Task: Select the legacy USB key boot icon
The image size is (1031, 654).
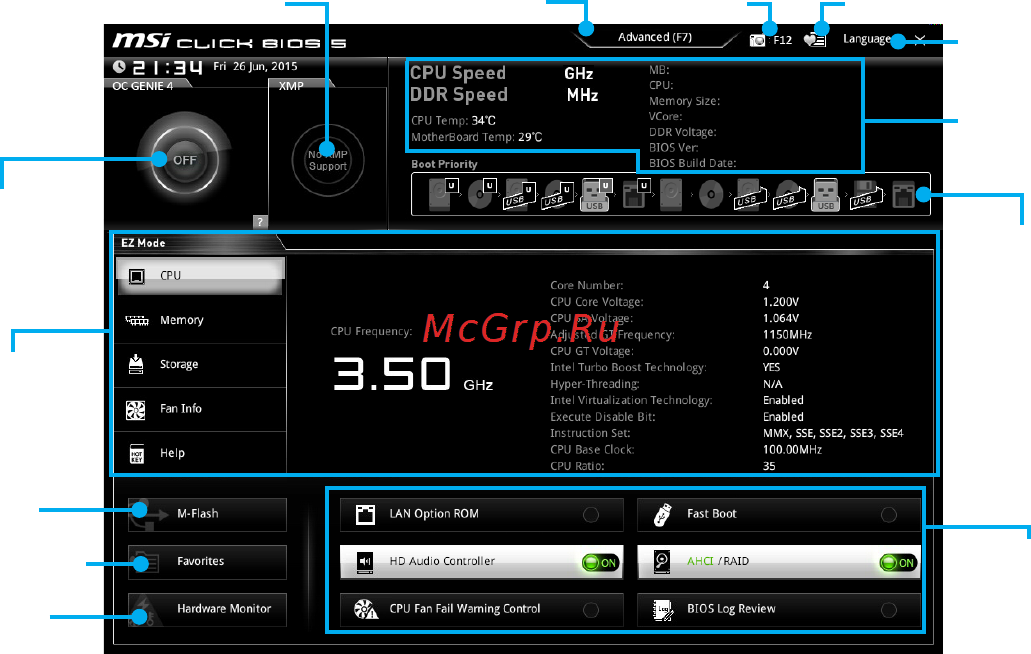Action: click(x=826, y=195)
